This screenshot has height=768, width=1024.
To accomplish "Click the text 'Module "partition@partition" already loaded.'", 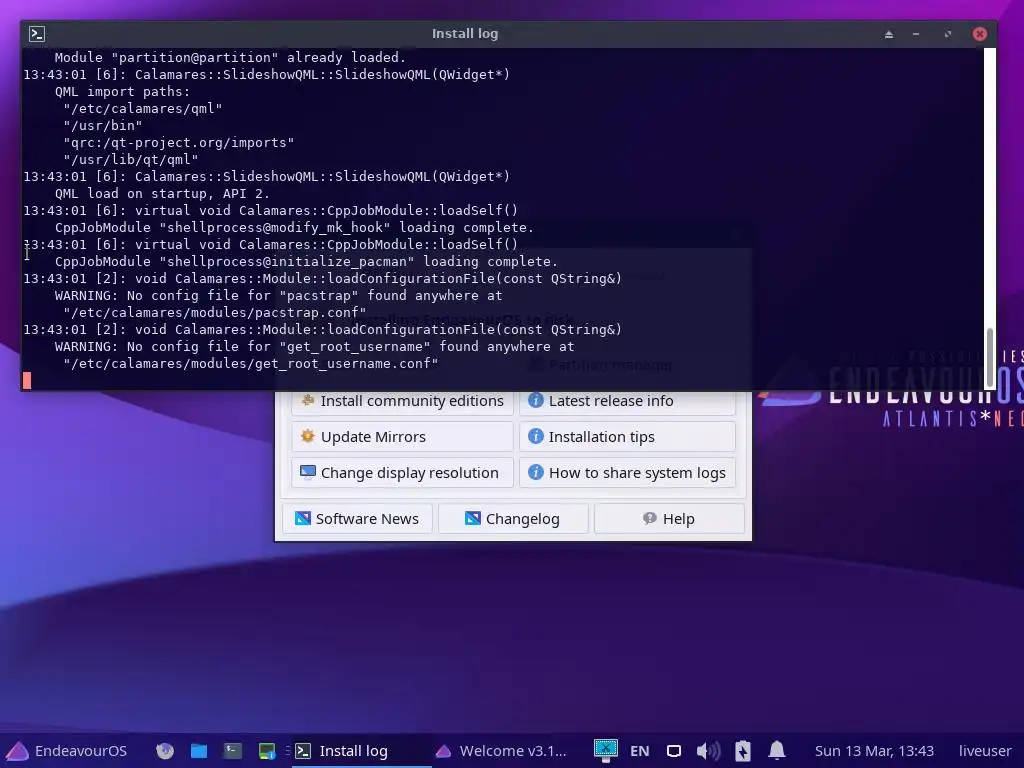I will [230, 57].
